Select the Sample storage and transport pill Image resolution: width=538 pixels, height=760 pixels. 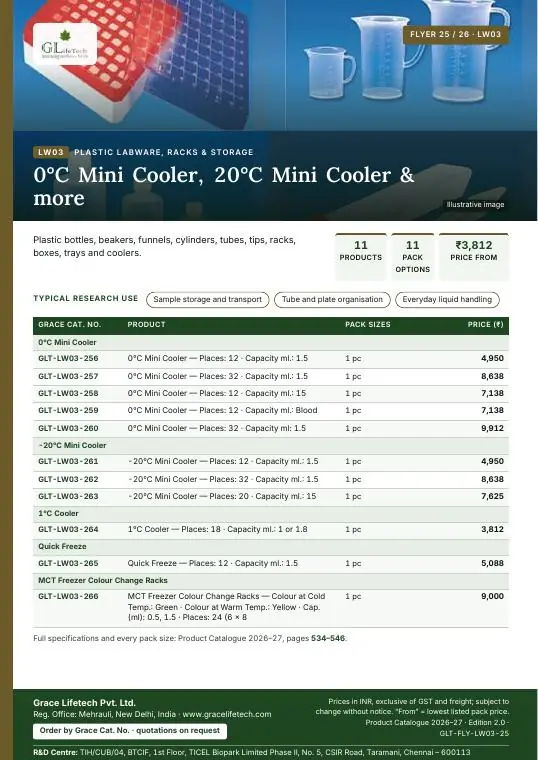(207, 300)
